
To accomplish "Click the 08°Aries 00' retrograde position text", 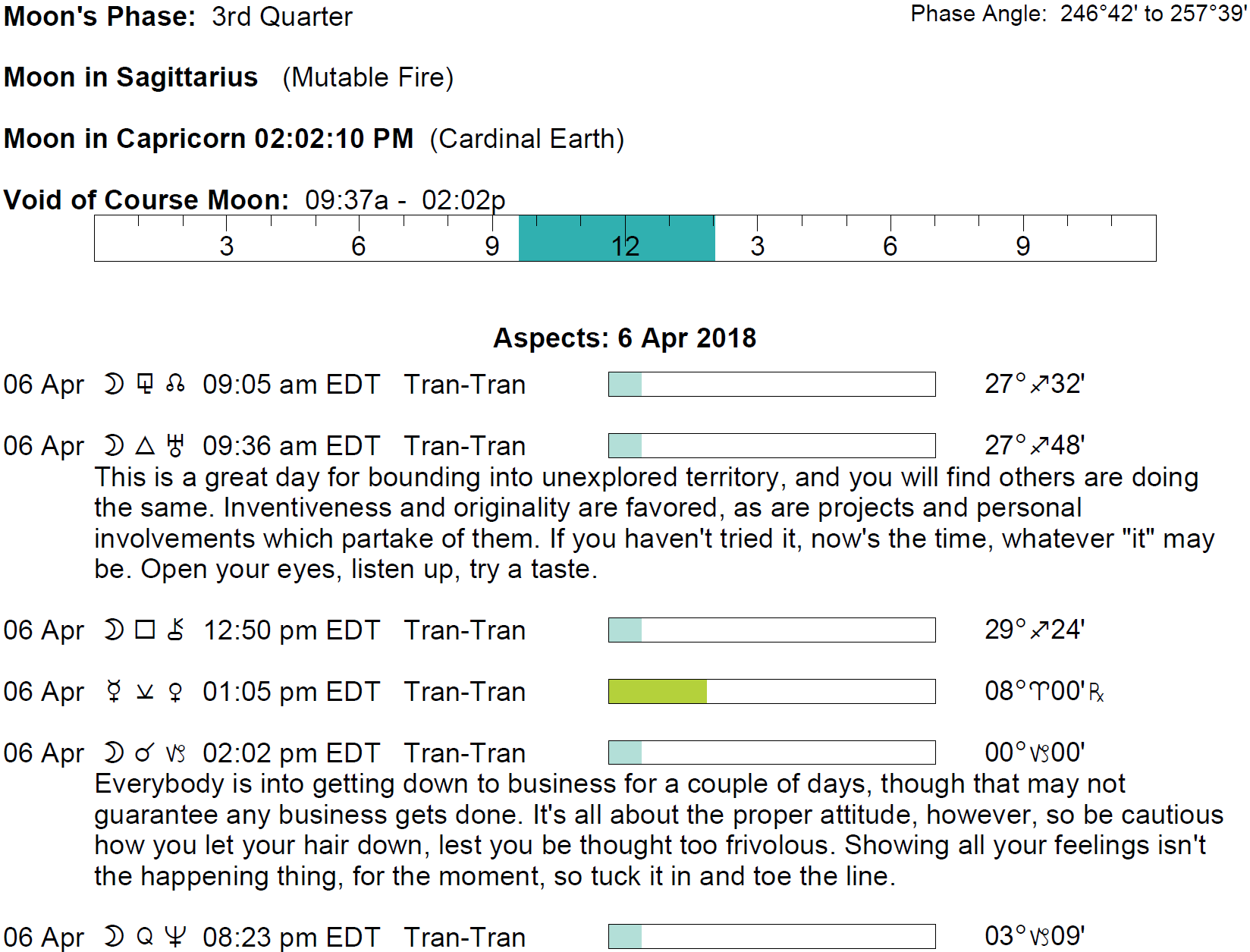I will [x=1044, y=692].
